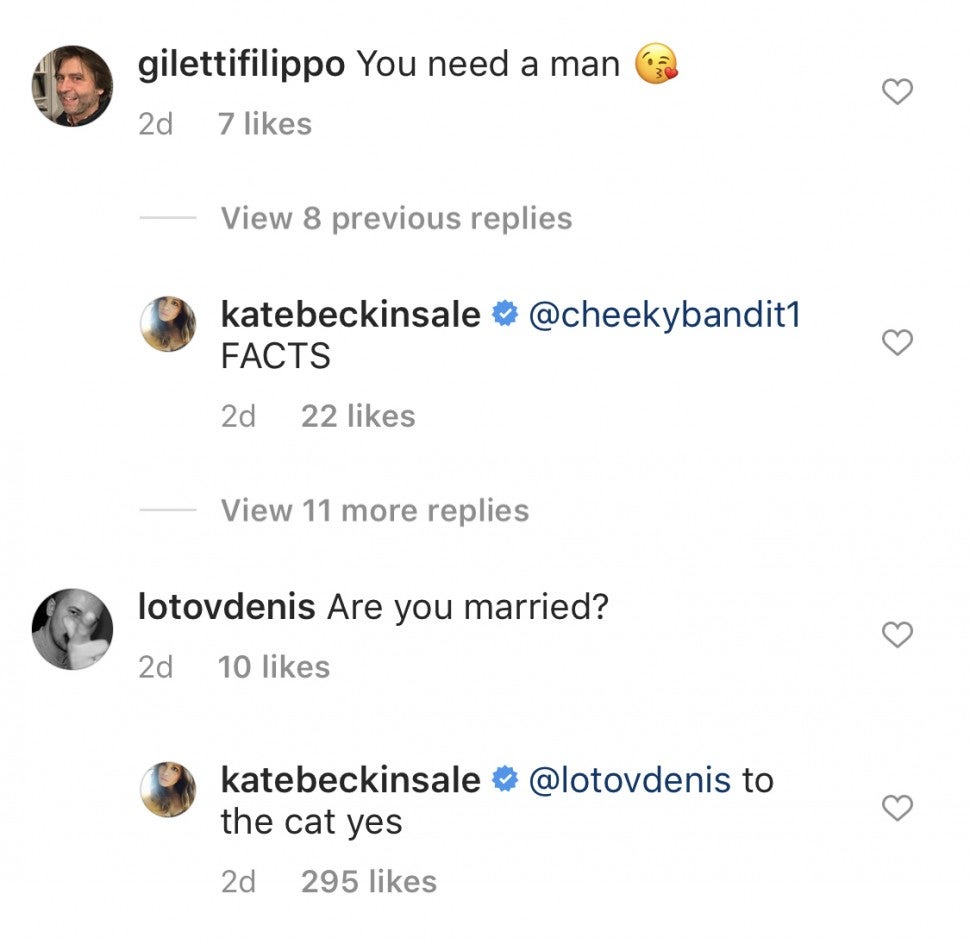Screen dimensions: 970x944
Task: Expand "View 8 previous replies"
Action: [396, 218]
